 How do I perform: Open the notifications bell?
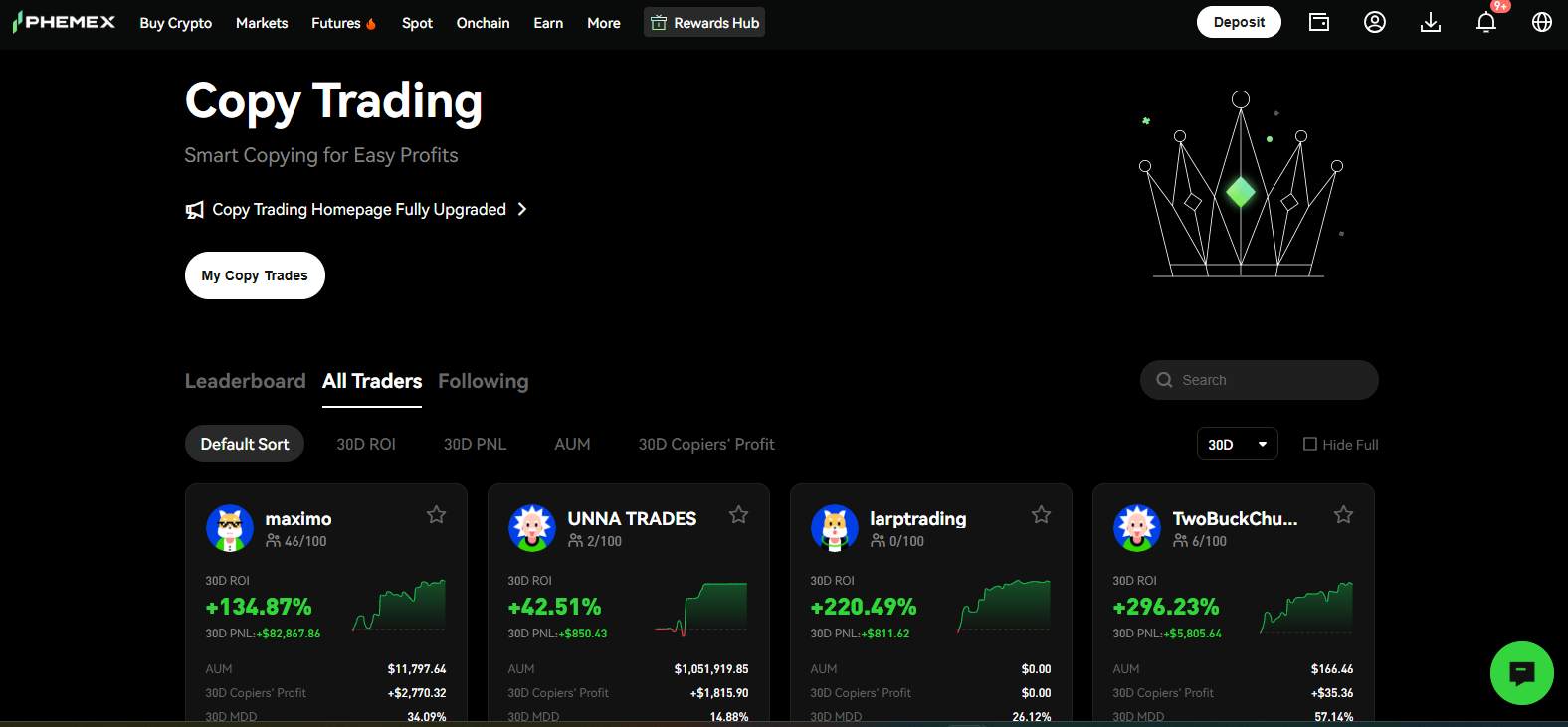(x=1486, y=22)
